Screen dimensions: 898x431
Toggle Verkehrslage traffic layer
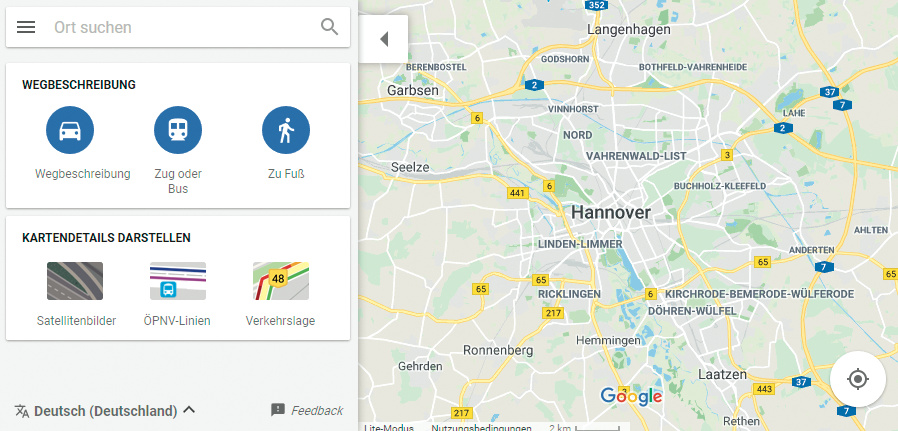pos(281,281)
